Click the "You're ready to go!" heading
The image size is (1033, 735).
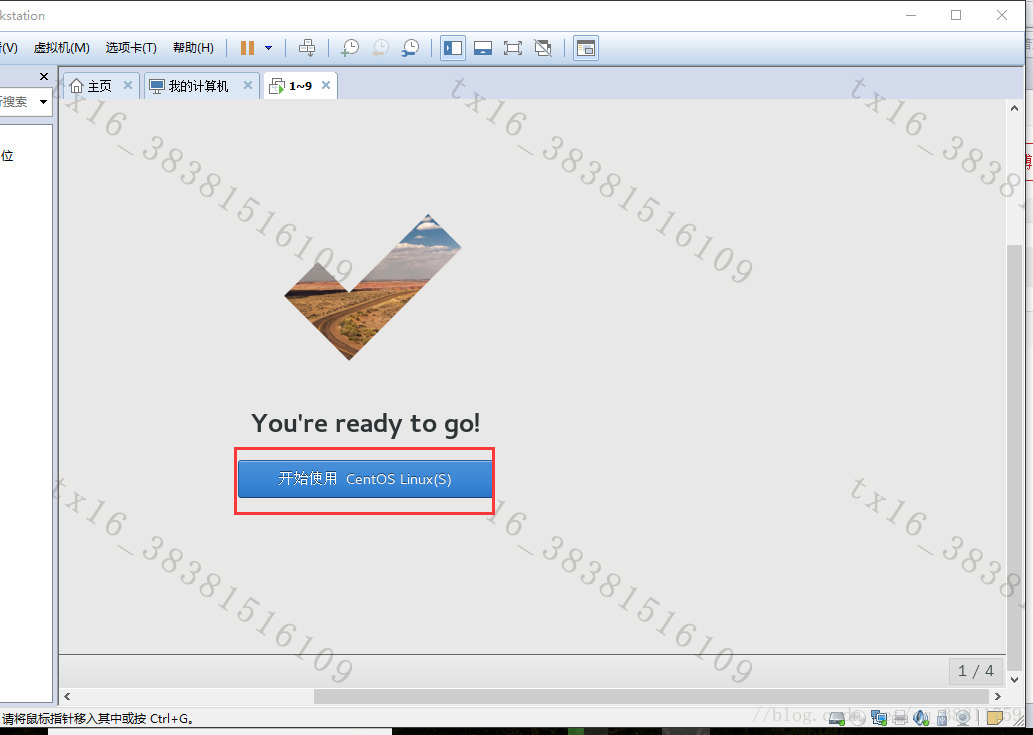coord(366,423)
